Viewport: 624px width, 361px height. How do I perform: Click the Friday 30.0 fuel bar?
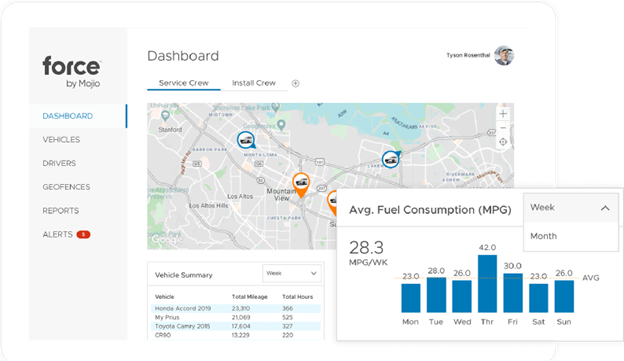513,293
